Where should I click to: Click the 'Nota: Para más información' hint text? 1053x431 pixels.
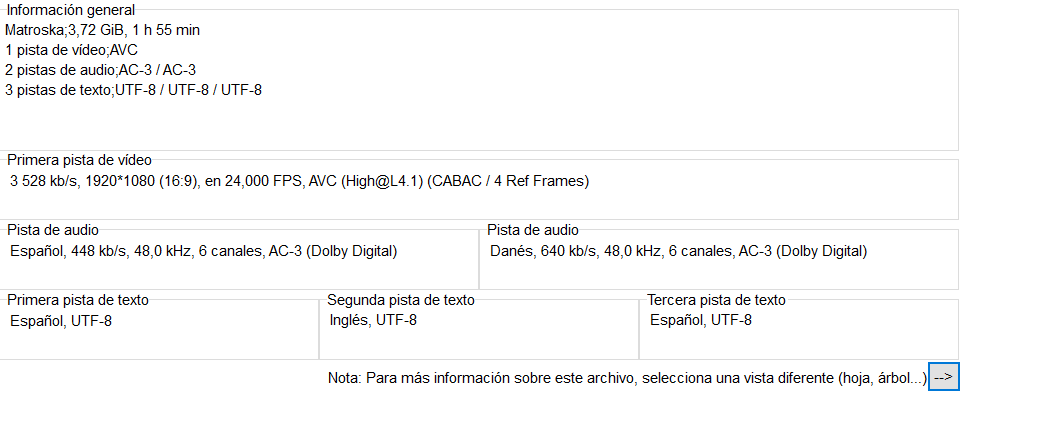[x=627, y=378]
